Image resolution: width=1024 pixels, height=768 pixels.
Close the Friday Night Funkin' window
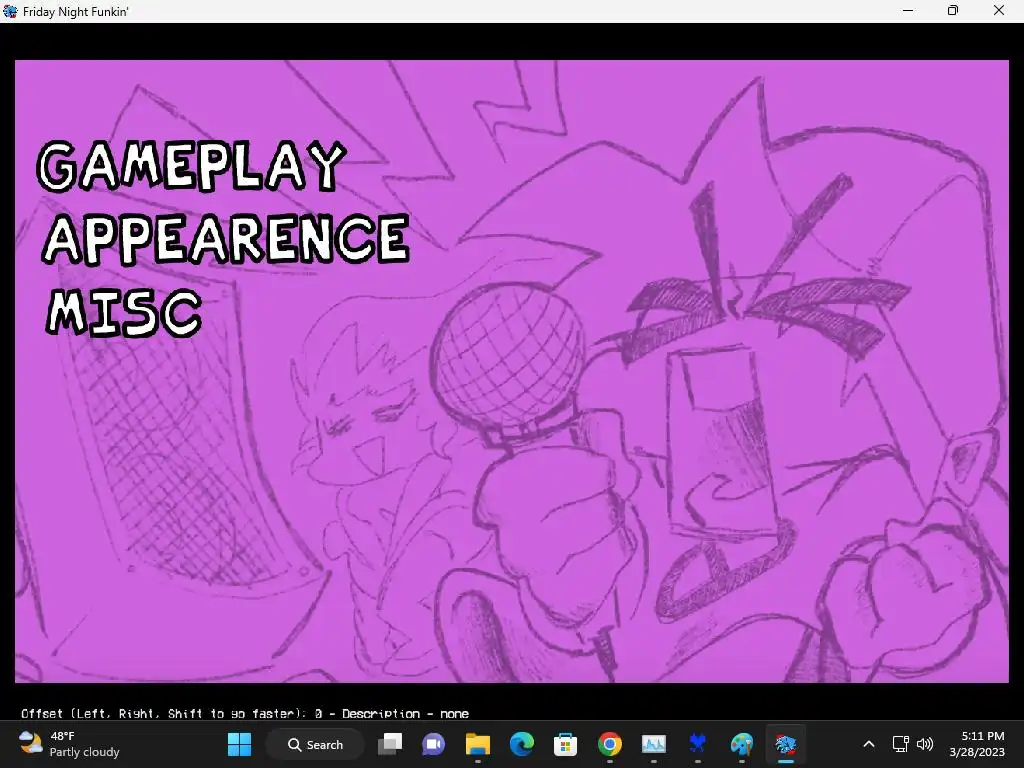tap(999, 11)
